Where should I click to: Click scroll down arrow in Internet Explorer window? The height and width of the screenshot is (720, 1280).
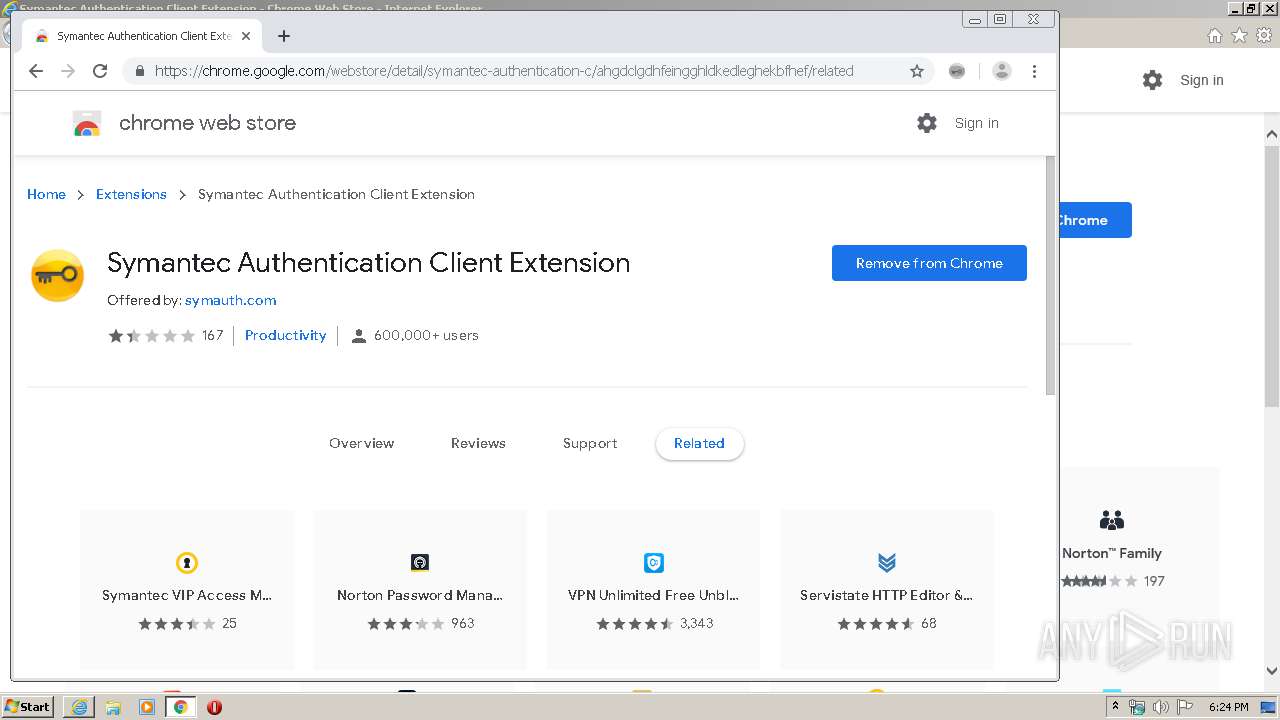[1271, 671]
